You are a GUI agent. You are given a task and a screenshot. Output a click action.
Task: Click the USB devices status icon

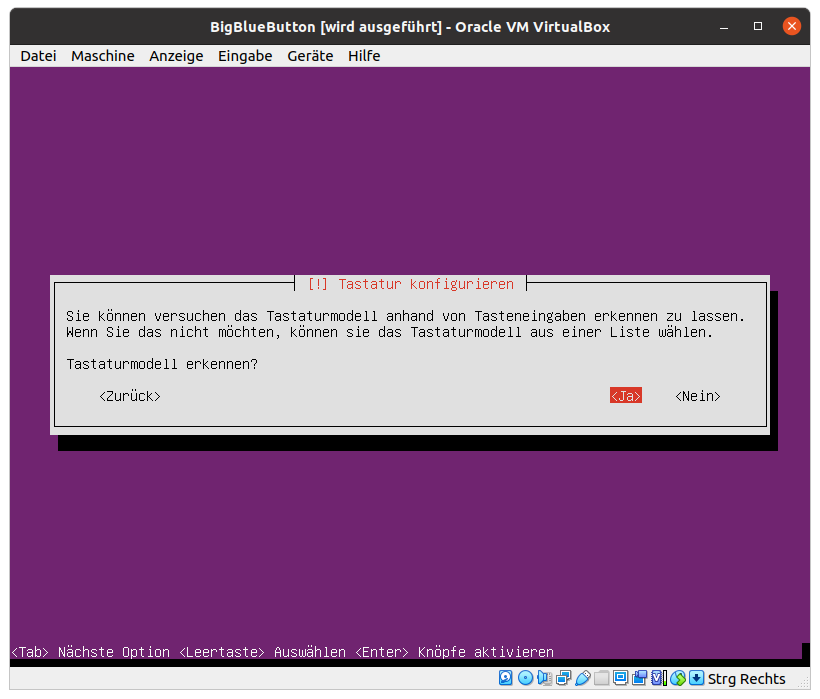tap(583, 678)
